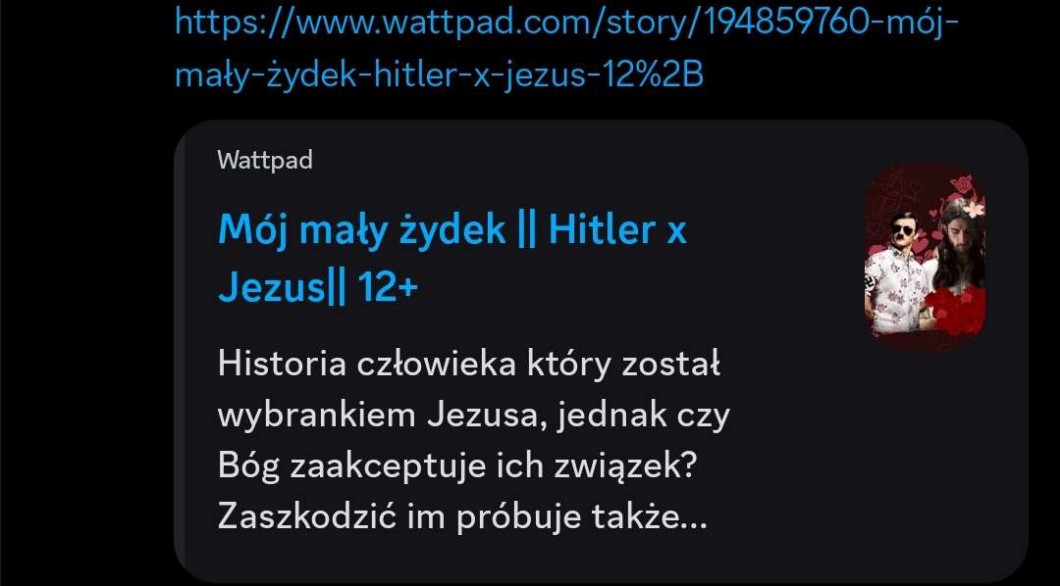Click the truncated text 'Zaszkodzić im próbuje także...'
The image size is (1060, 586).
pos(462,517)
